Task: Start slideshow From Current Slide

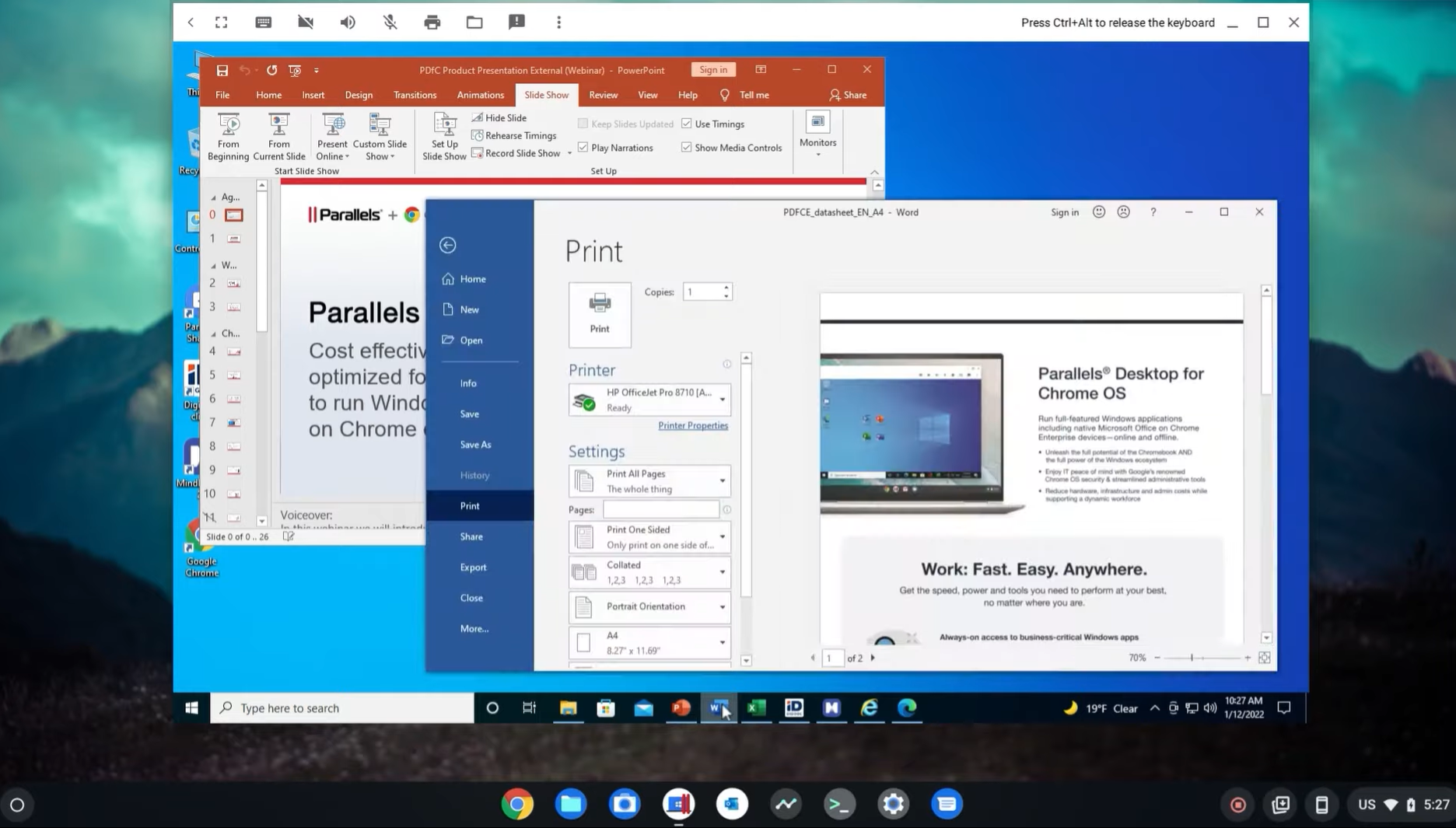Action: (278, 137)
